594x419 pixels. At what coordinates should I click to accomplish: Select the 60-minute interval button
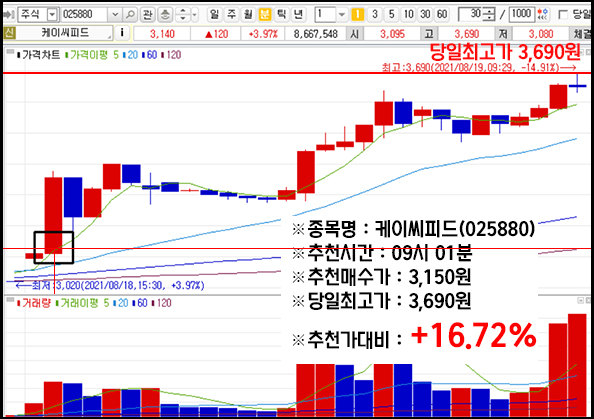pyautogui.click(x=442, y=14)
